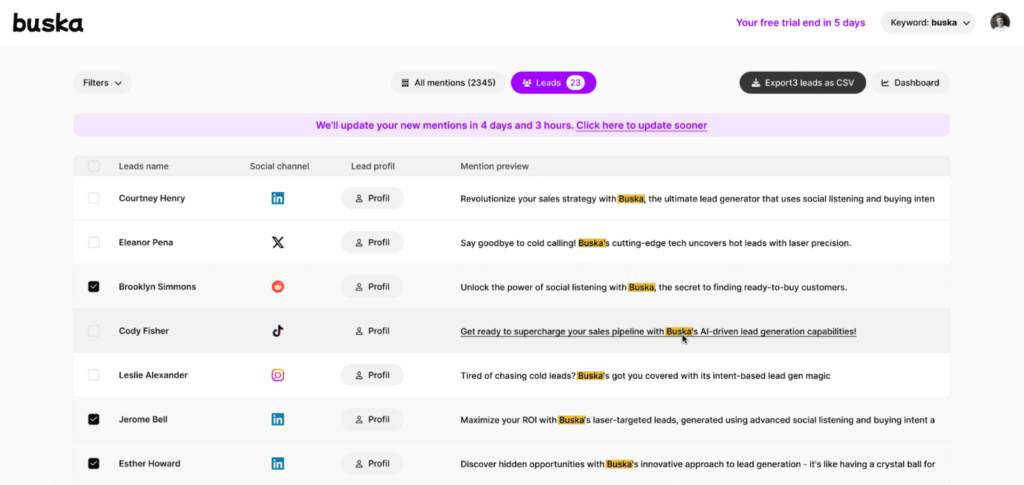Click Courtney Henry's LinkedIn icon

[x=278, y=198]
